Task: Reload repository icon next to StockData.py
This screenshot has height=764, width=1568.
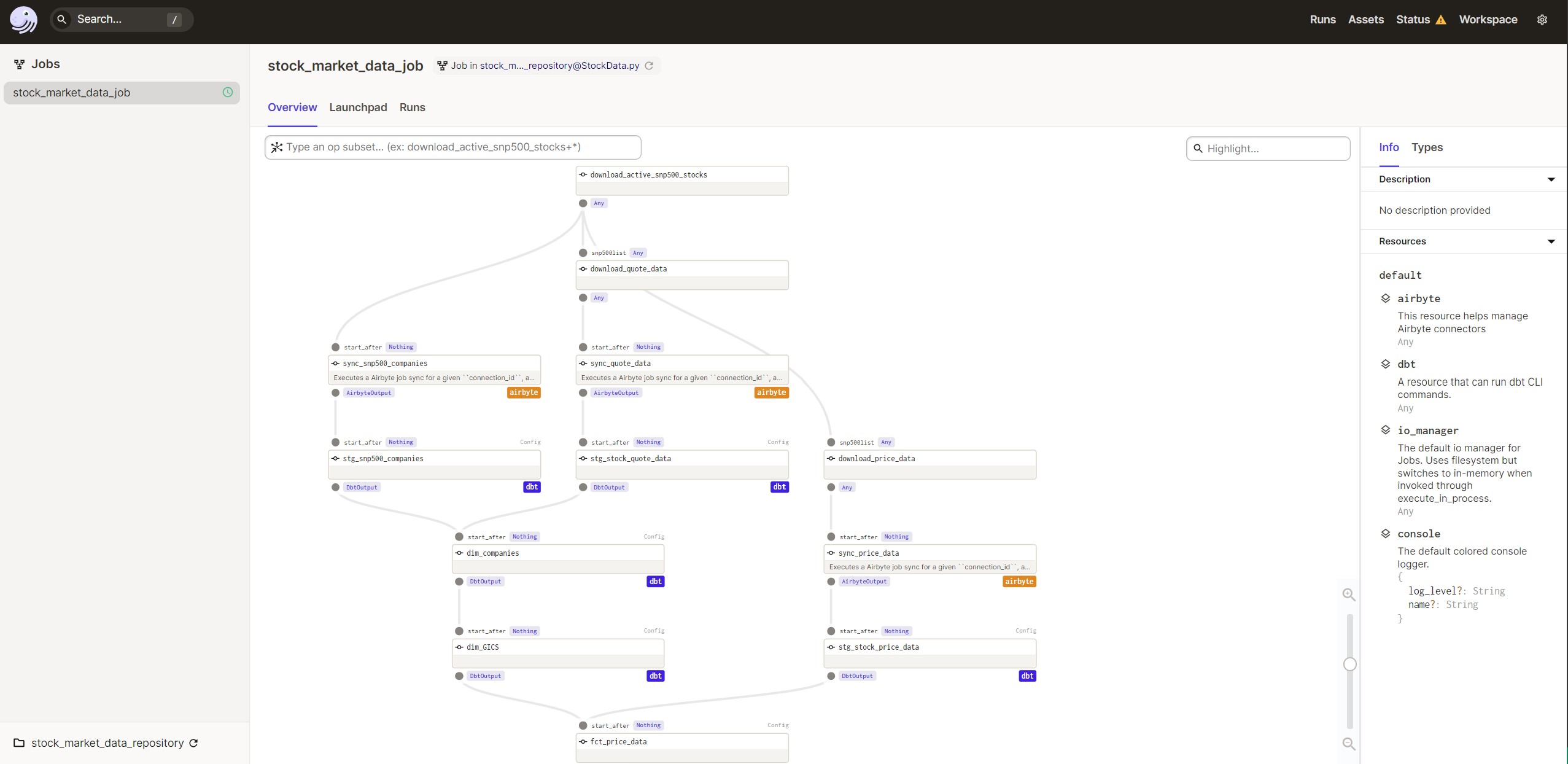Action: (x=649, y=66)
